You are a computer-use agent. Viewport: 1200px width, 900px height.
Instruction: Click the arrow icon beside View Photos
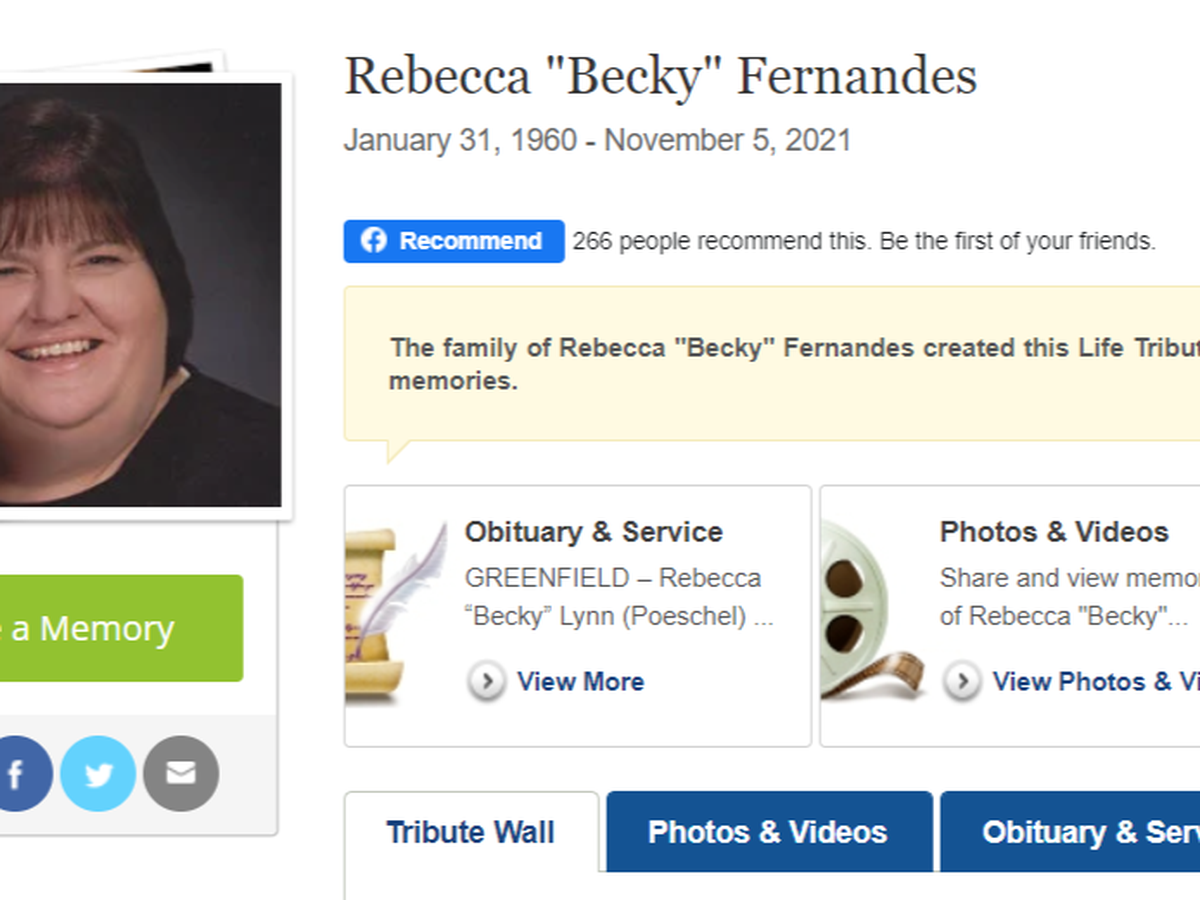[x=962, y=682]
